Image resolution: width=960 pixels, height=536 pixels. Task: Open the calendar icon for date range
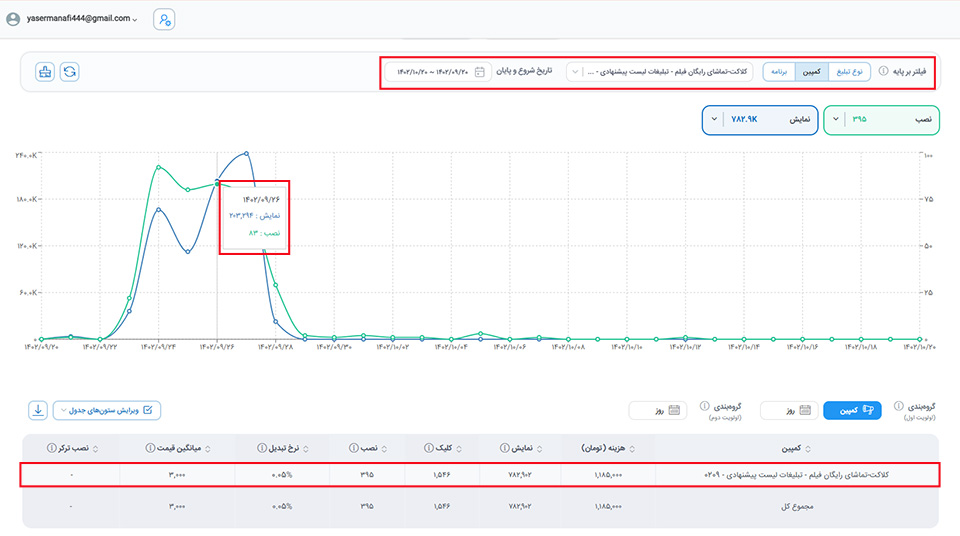tap(480, 72)
